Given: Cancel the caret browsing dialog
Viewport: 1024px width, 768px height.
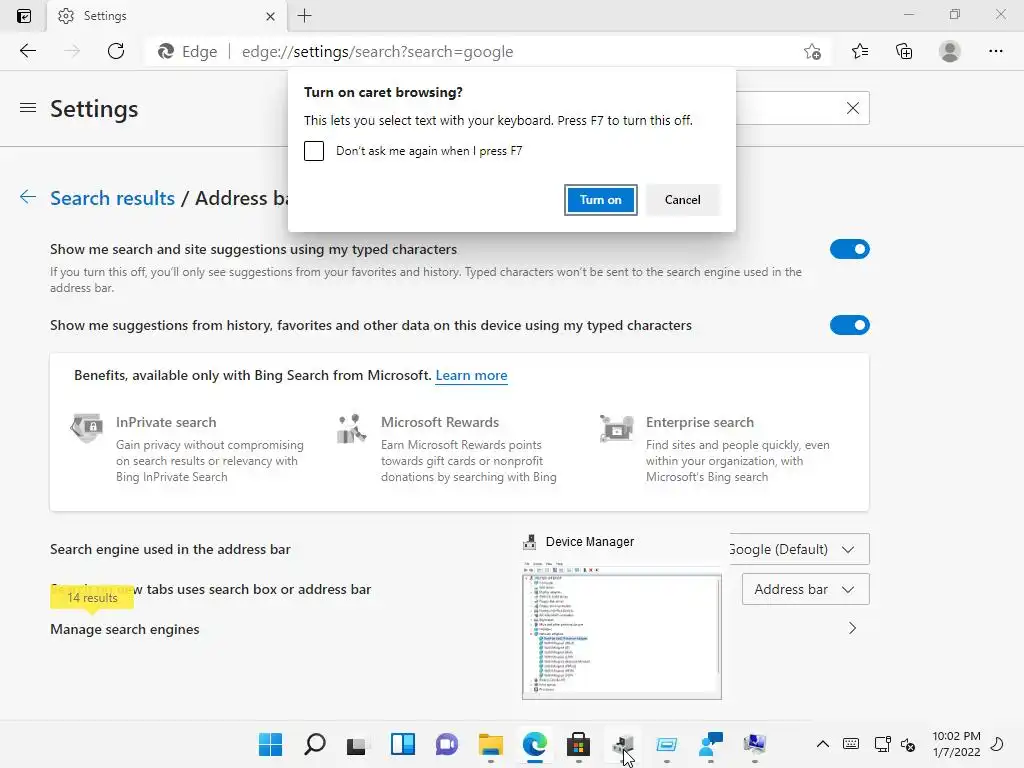Looking at the screenshot, I should pyautogui.click(x=682, y=200).
